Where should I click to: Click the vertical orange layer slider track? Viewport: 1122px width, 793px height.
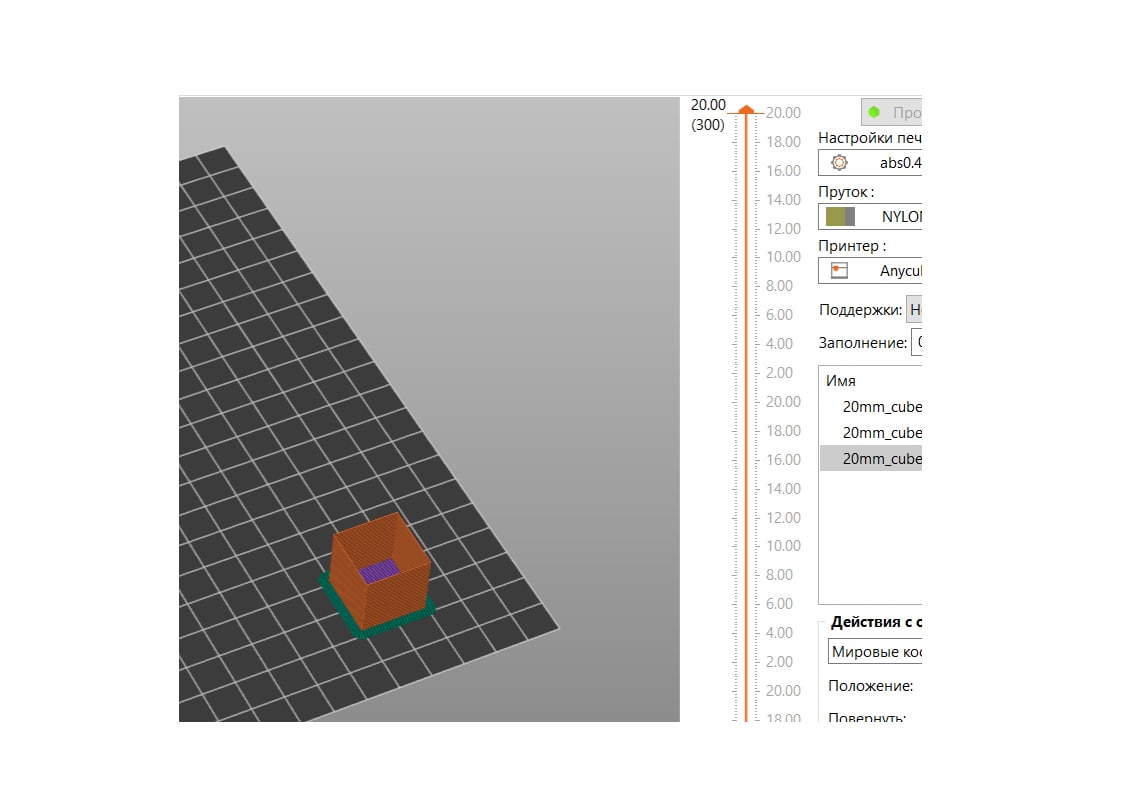[x=746, y=415]
